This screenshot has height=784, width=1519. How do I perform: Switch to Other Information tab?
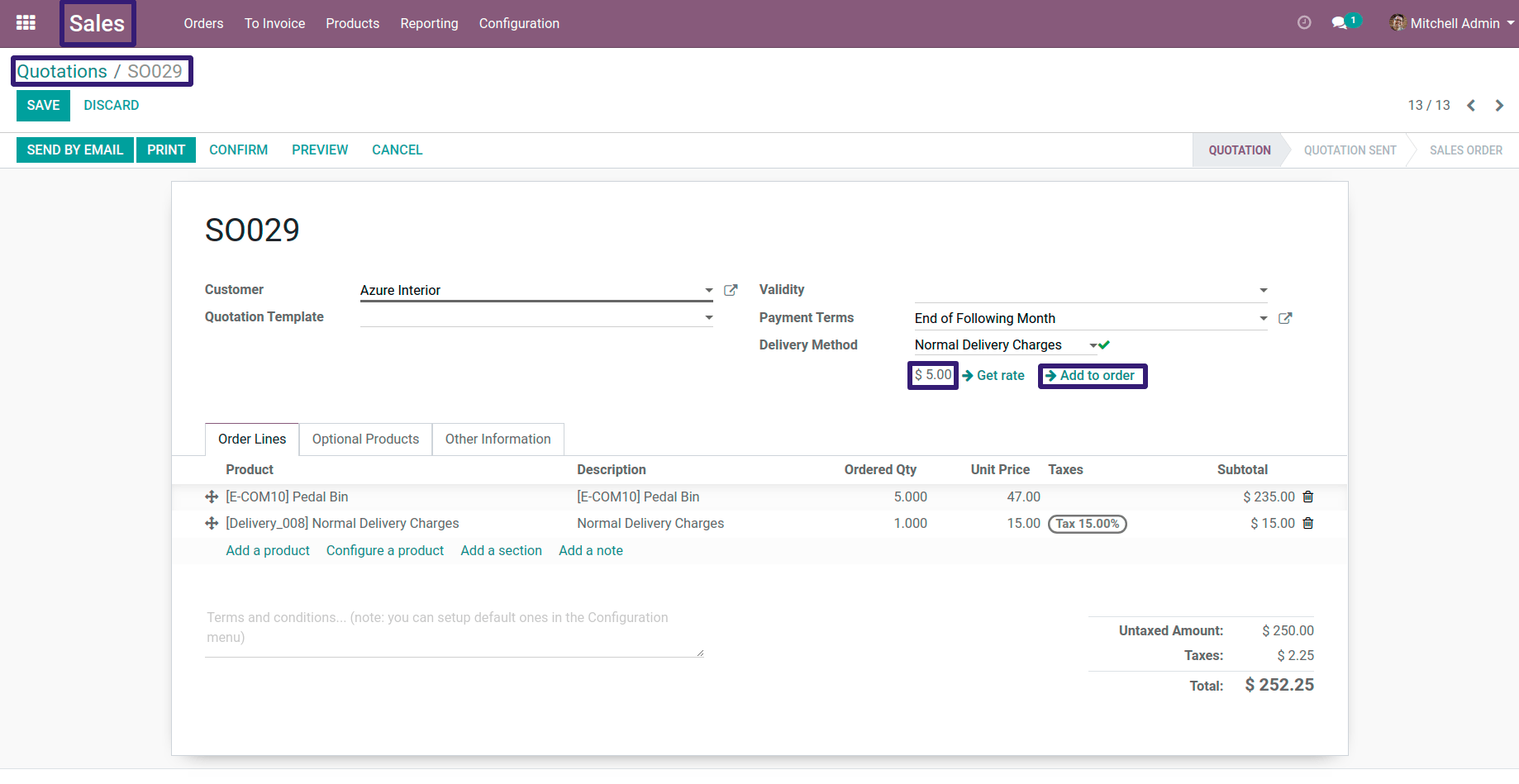pyautogui.click(x=498, y=439)
